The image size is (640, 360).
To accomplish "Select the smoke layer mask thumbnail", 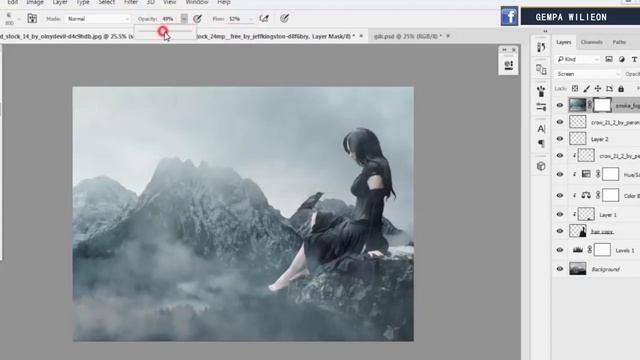I will coord(602,105).
